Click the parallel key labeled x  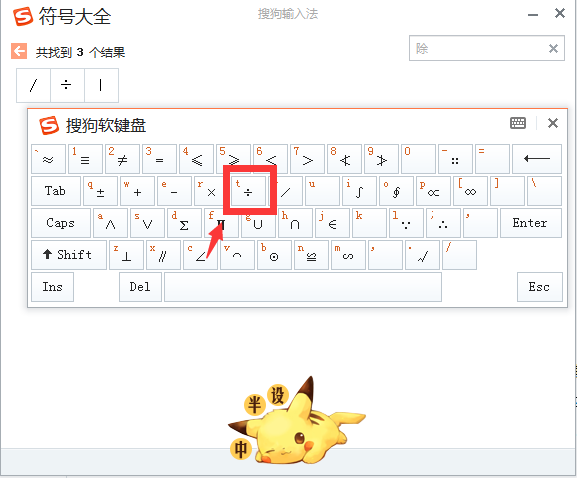(163, 255)
